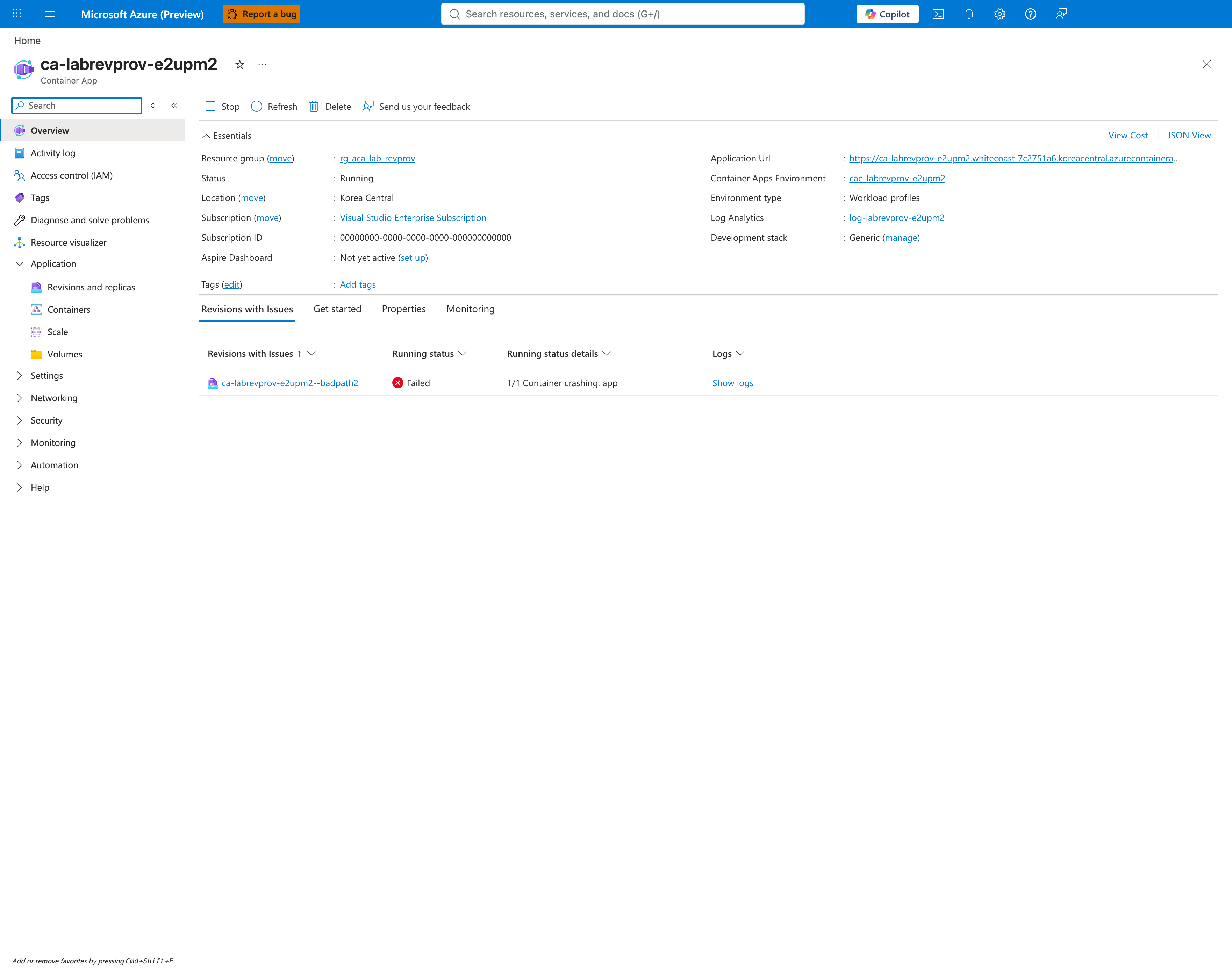Open the Application Url link
1232x968 pixels.
point(1014,158)
